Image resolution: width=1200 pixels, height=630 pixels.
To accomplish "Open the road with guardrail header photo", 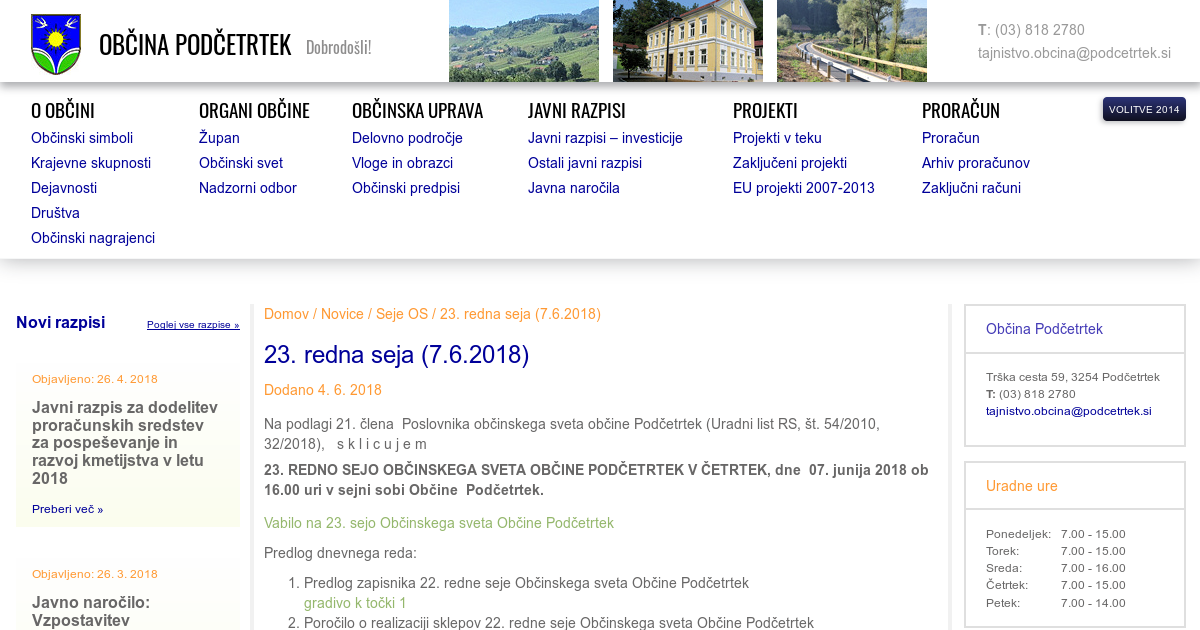I will coord(851,41).
